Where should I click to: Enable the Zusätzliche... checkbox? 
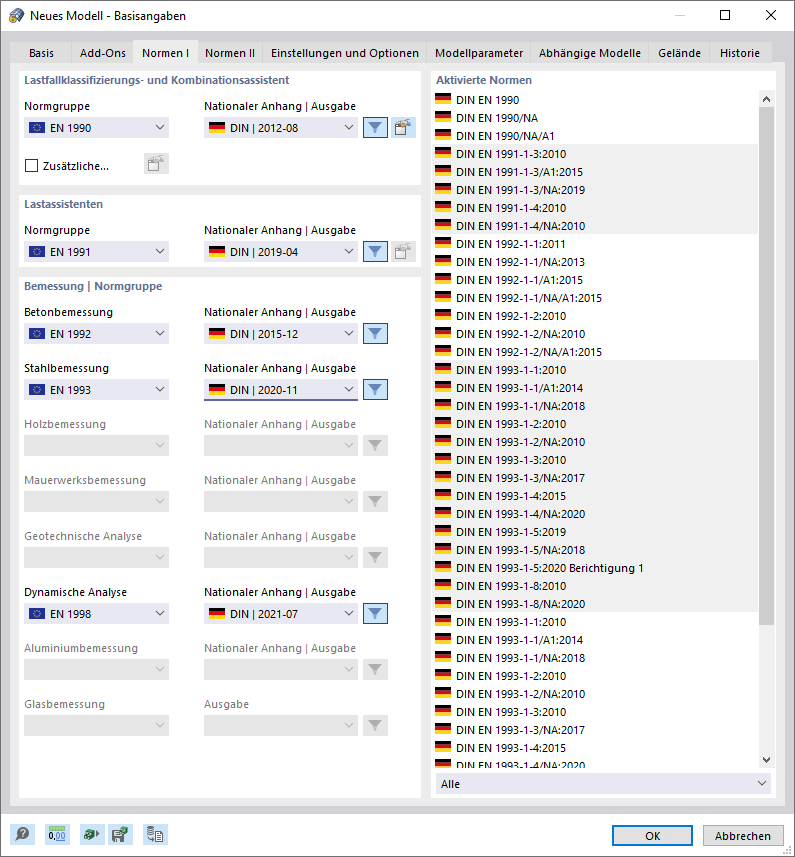click(32, 166)
